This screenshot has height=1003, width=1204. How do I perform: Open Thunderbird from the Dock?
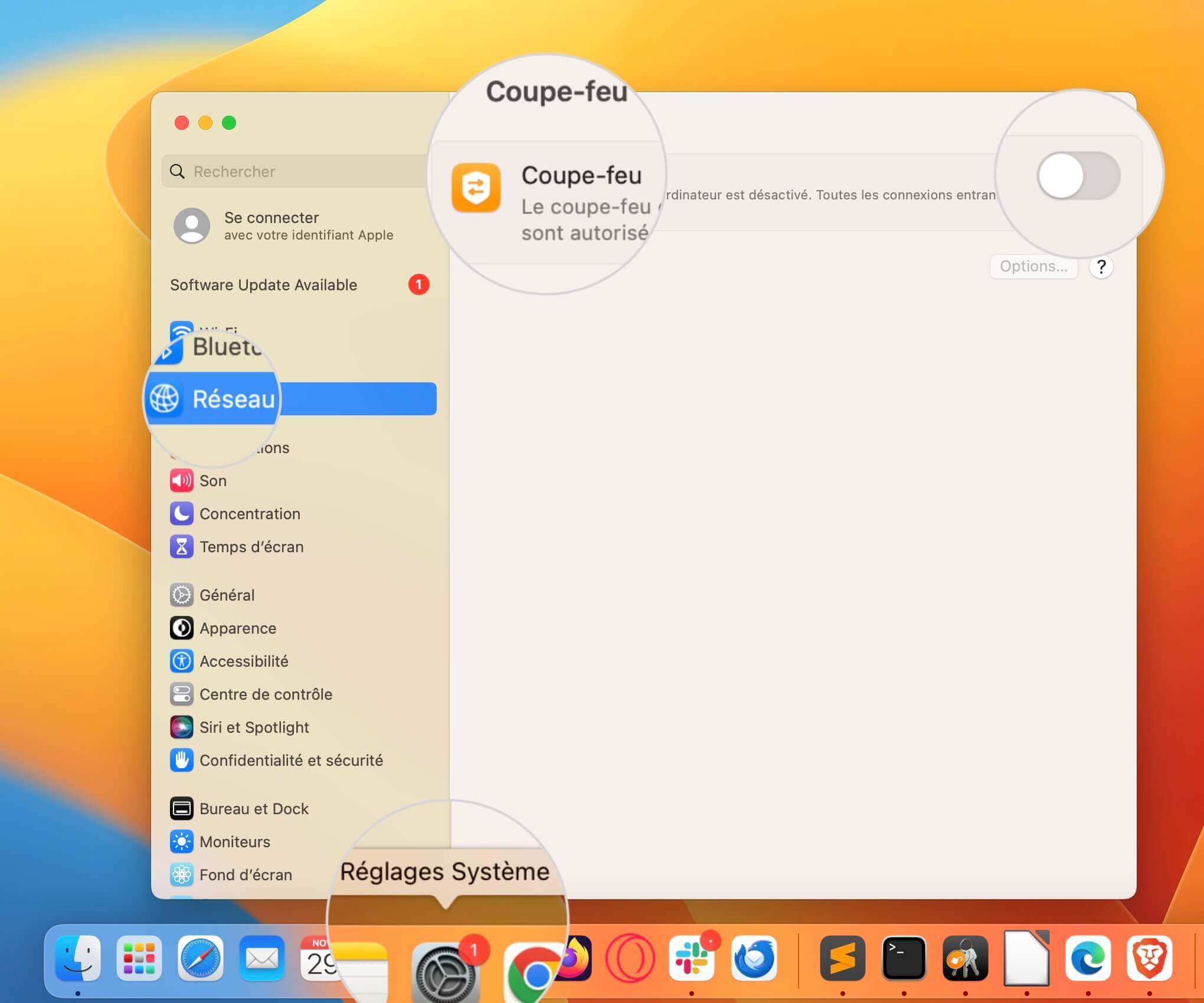[754, 958]
